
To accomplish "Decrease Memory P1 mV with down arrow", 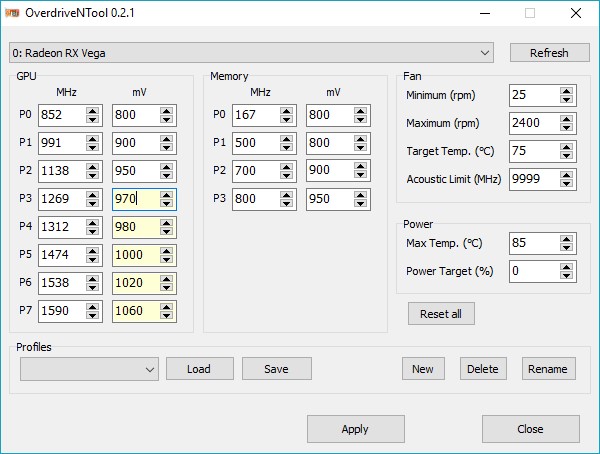I will [360, 147].
